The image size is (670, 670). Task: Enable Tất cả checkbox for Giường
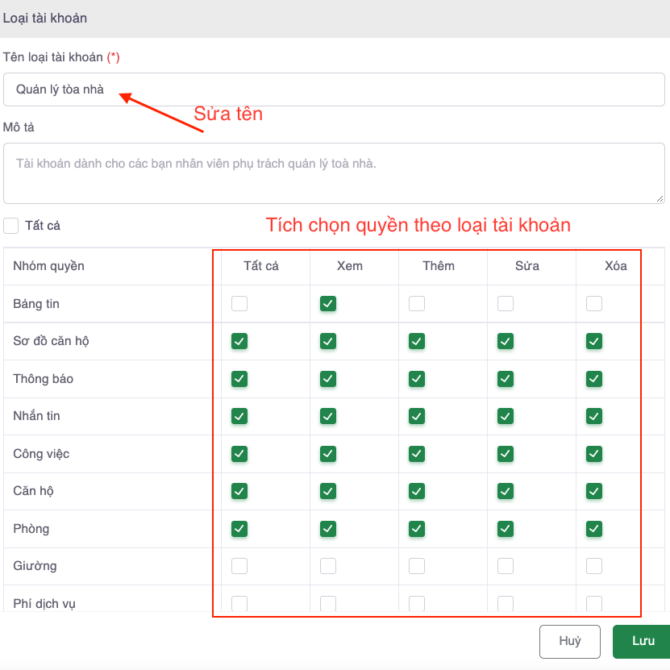pos(239,566)
